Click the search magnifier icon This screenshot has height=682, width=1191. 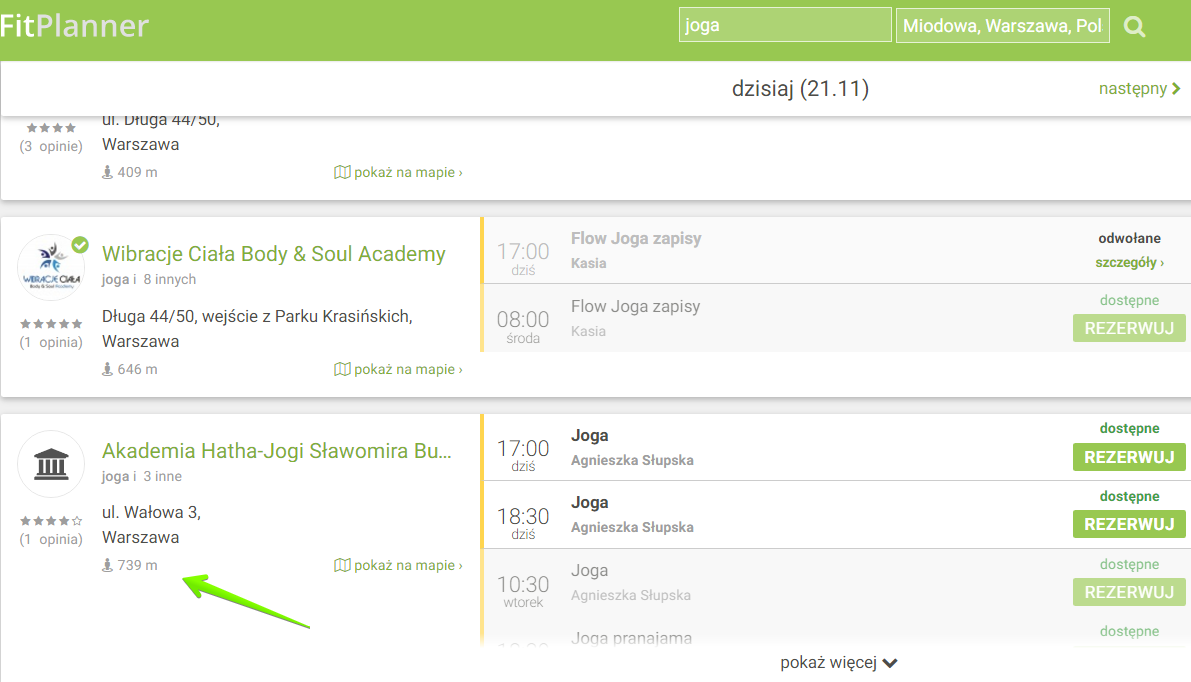click(1134, 27)
